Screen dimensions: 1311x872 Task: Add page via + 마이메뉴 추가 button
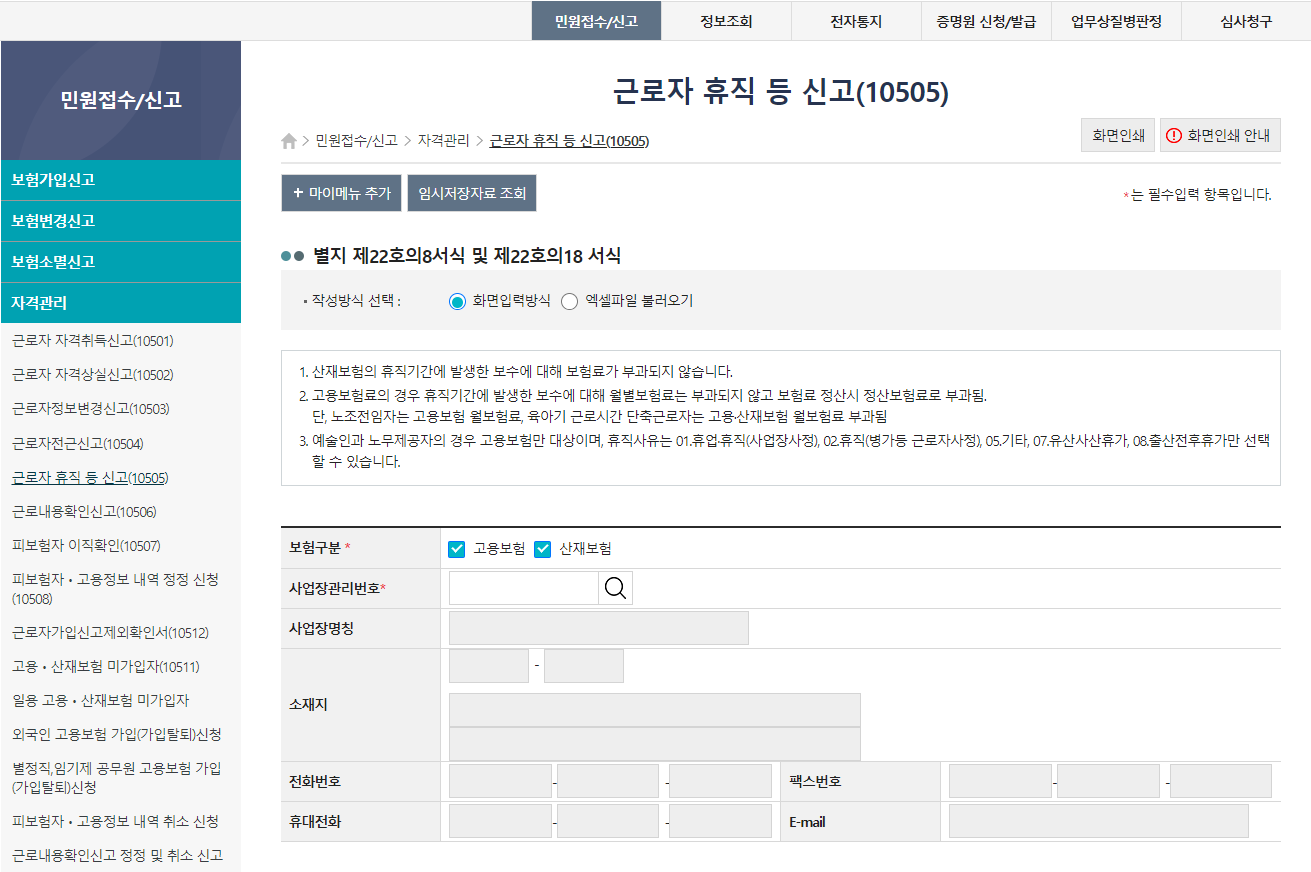tap(341, 193)
